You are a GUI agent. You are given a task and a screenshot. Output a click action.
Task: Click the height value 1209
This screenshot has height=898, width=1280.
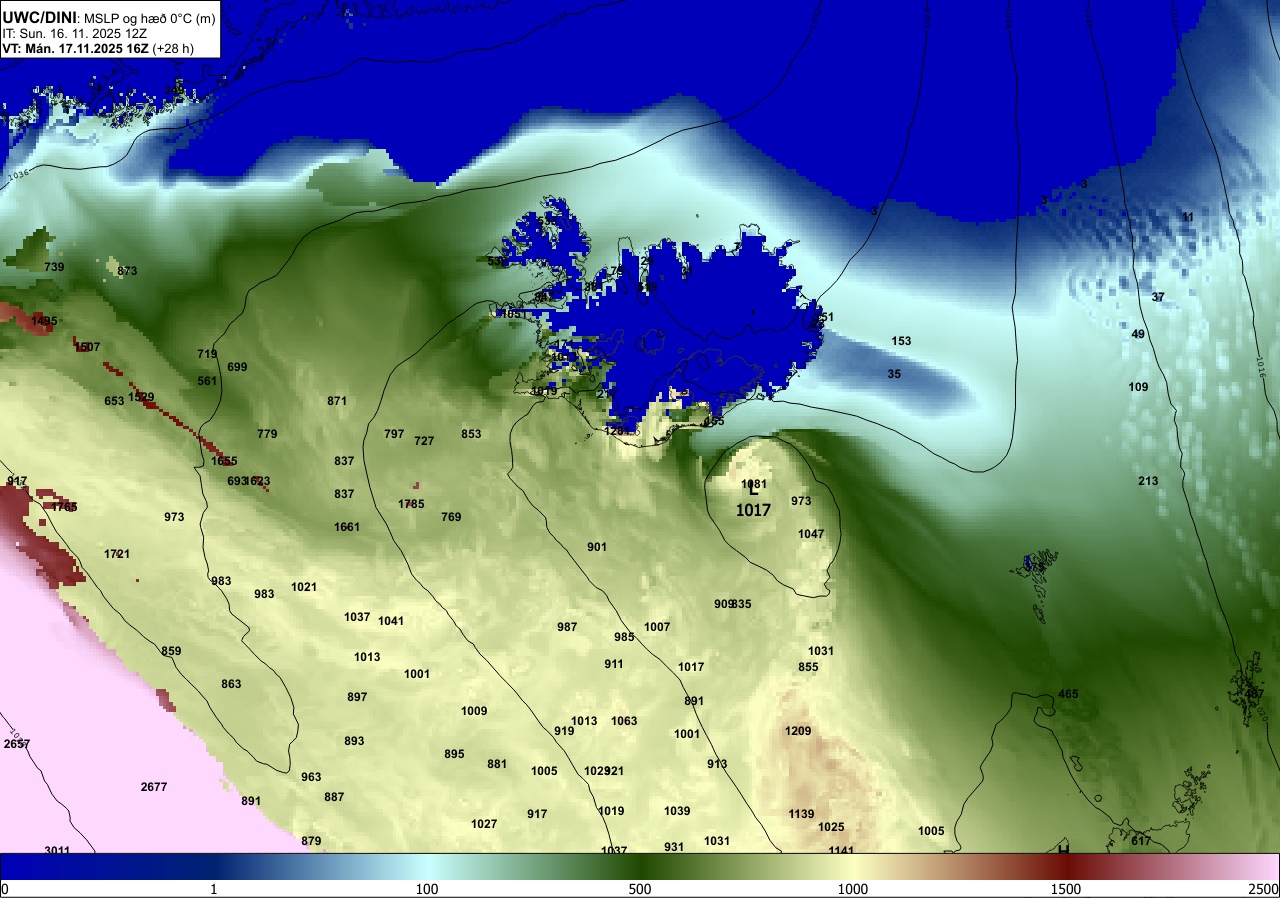tap(798, 731)
